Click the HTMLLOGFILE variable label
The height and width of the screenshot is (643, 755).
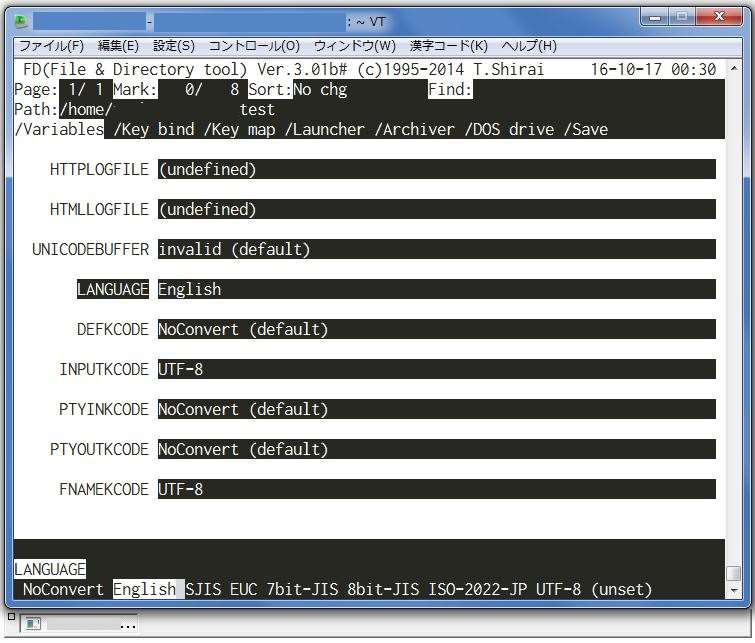tap(99, 210)
